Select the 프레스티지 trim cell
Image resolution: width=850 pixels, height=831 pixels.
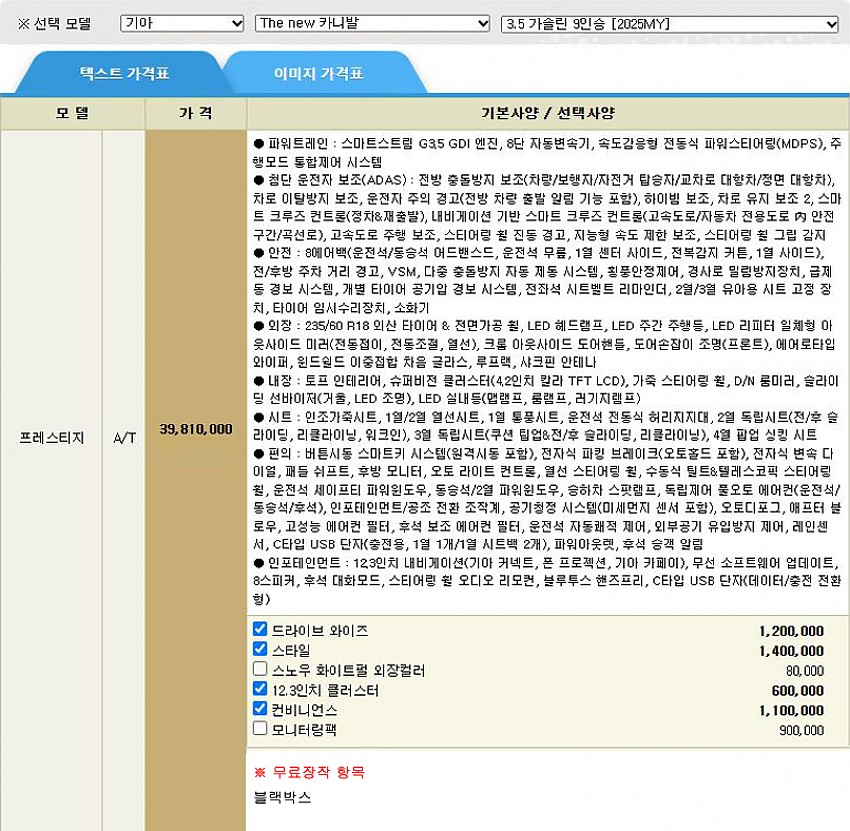(x=52, y=438)
